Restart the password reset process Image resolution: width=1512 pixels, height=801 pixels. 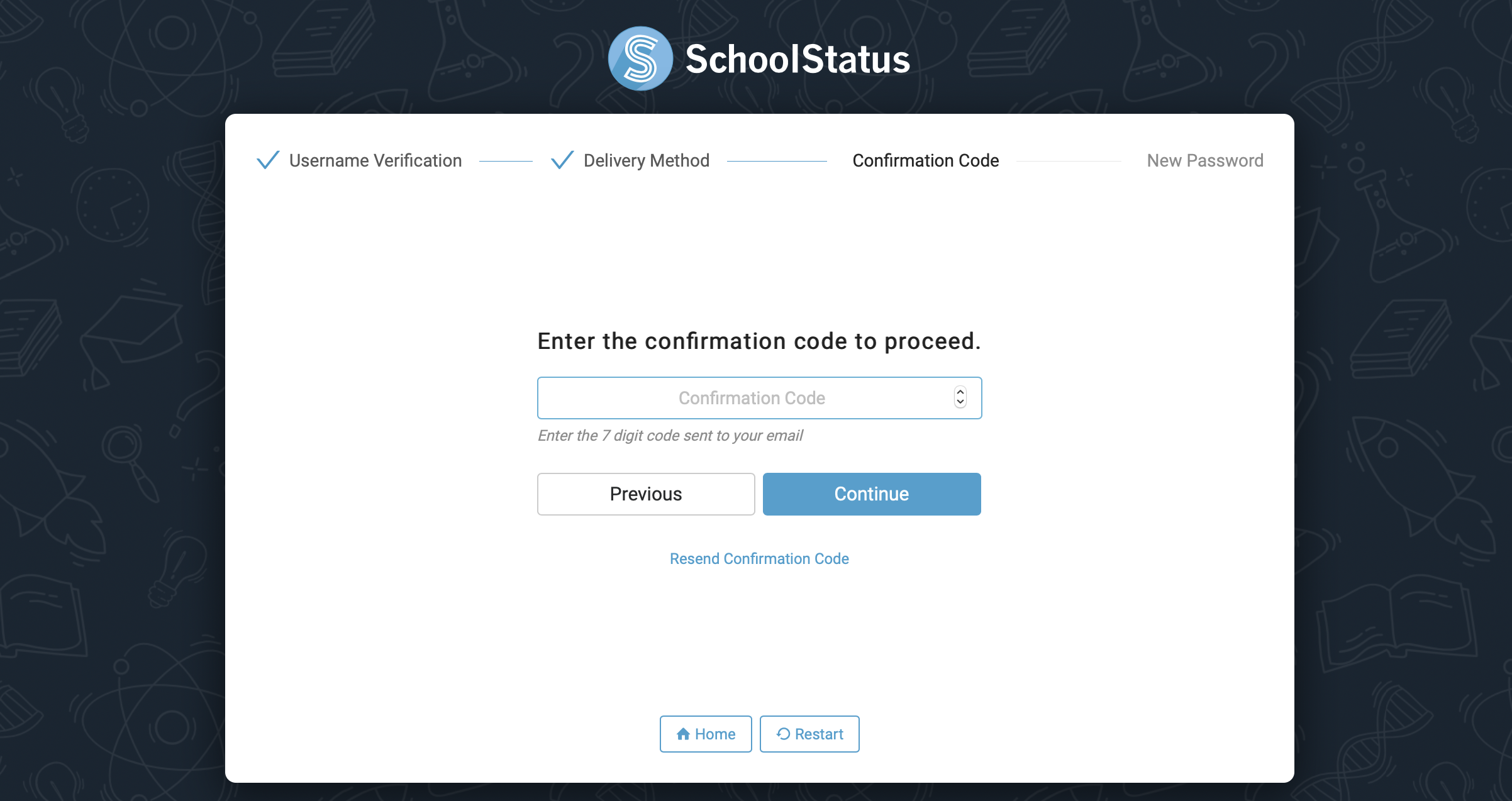point(809,734)
